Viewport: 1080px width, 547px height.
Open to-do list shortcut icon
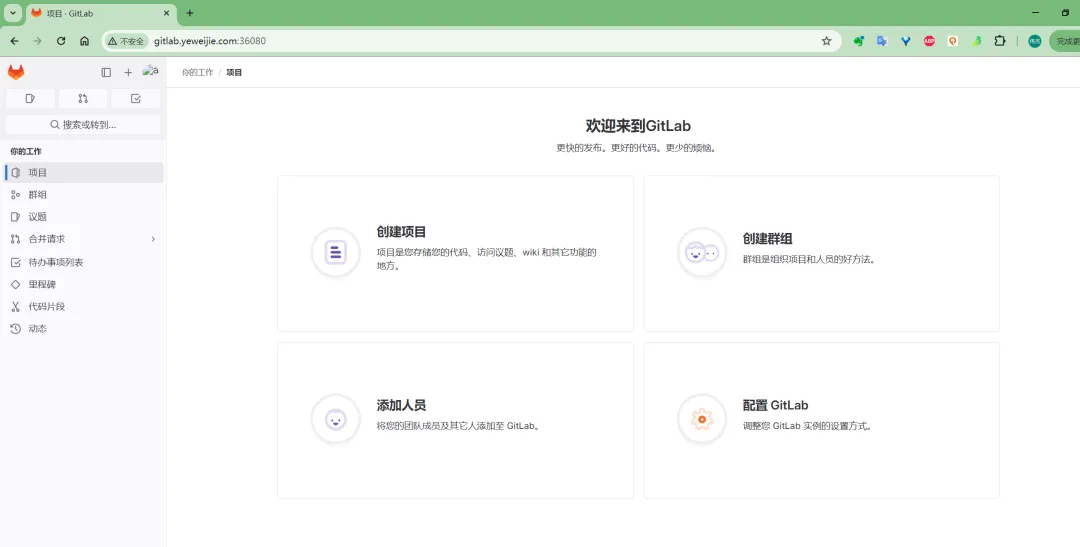[x=136, y=98]
